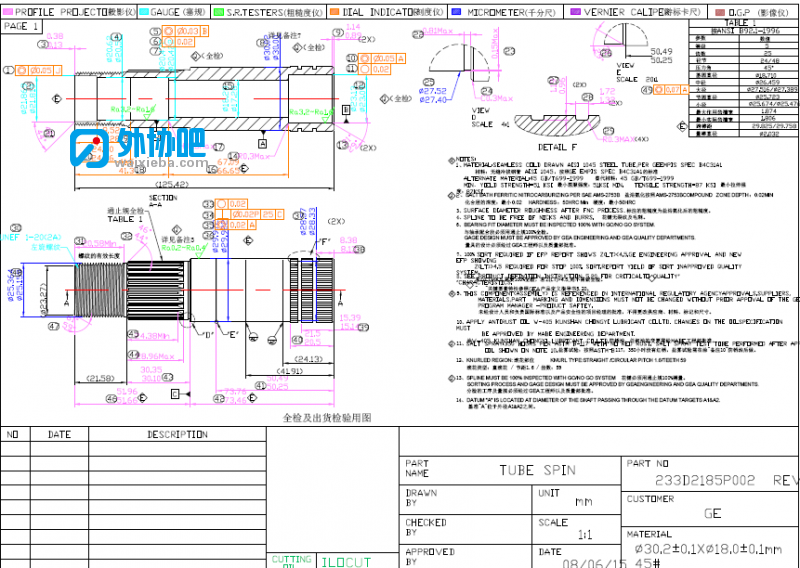Select the reference dimension (24.13)
This screenshot has height=568, width=800.
pos(309,359)
